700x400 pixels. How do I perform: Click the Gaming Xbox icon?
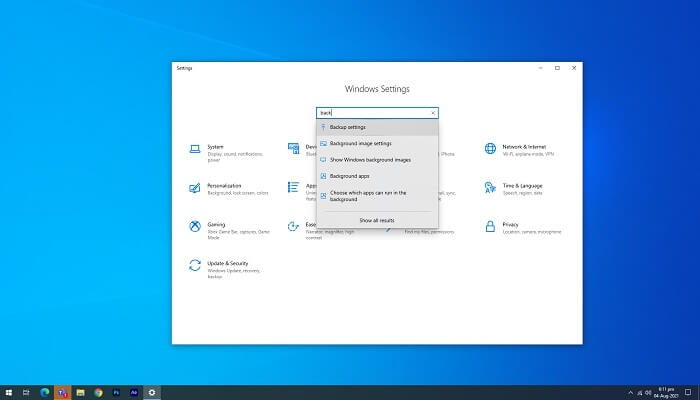pyautogui.click(x=195, y=226)
